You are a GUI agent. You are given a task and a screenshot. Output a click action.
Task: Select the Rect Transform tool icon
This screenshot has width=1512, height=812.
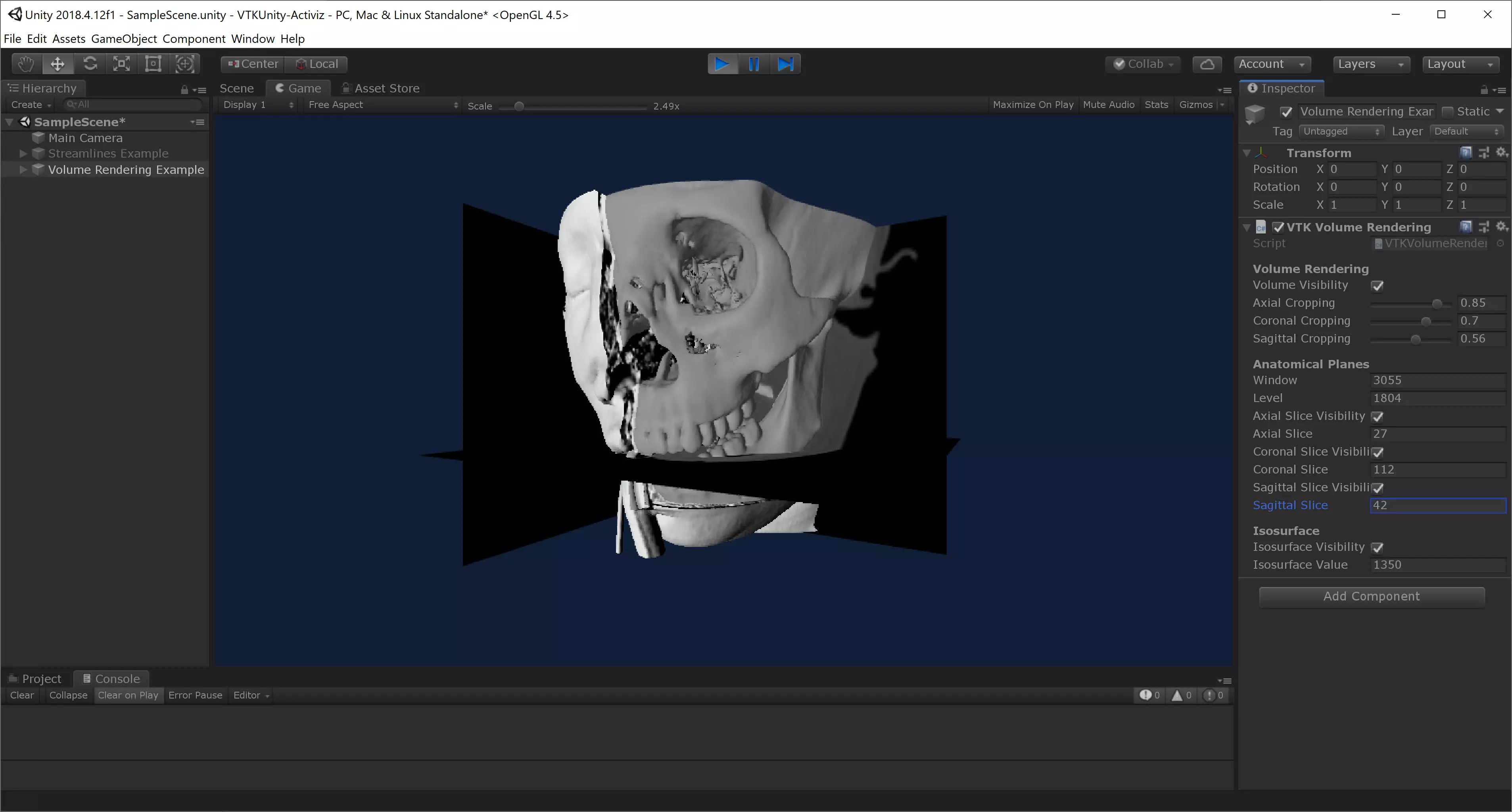(x=153, y=63)
